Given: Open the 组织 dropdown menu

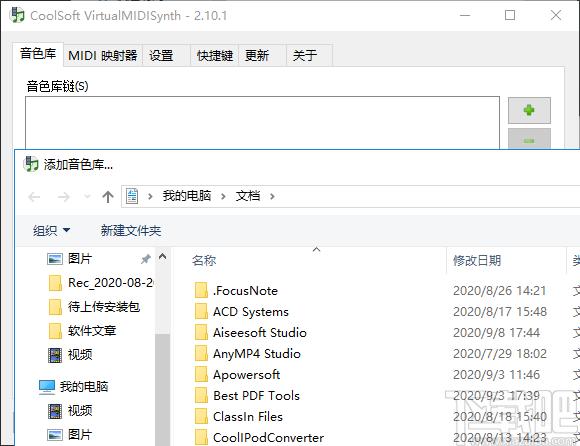Looking at the screenshot, I should coord(51,231).
